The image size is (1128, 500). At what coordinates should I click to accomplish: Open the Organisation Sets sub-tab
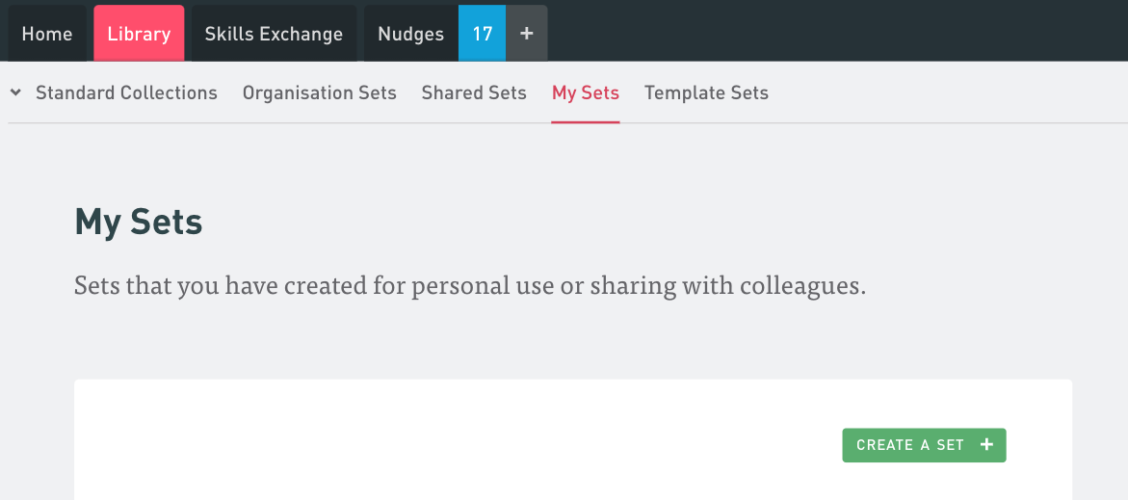click(x=319, y=93)
